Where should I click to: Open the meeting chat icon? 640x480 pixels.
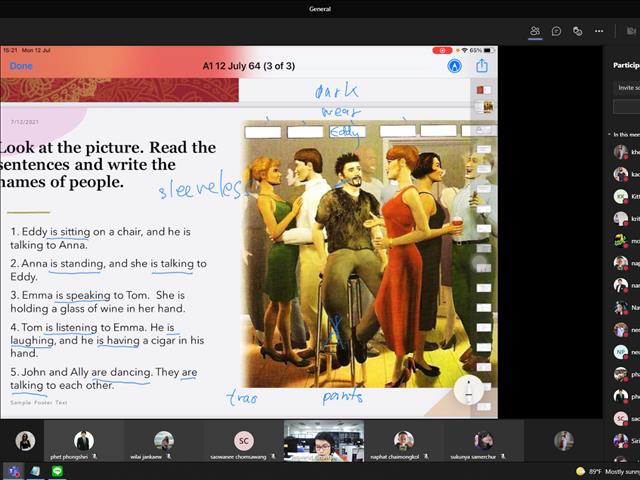coord(556,31)
